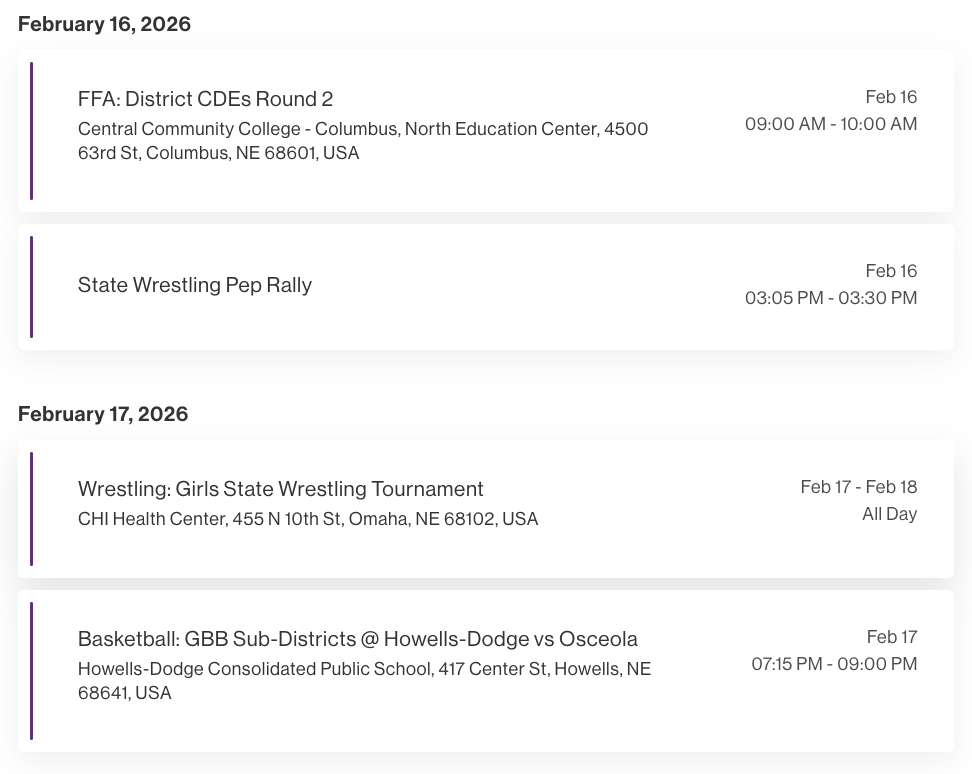This screenshot has height=774, width=972.
Task: Open the Basketball GBB Sub-Districts event
Action: 358,639
